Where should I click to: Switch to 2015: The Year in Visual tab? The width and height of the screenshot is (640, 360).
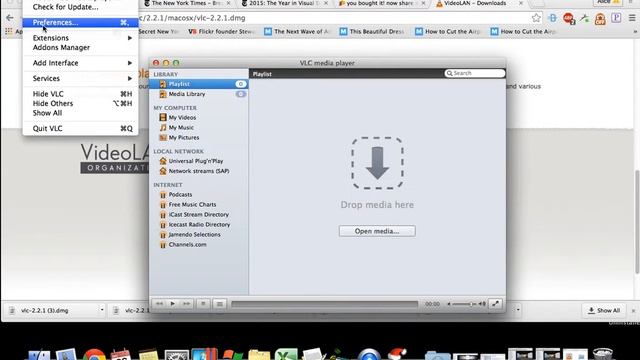[x=285, y=3]
